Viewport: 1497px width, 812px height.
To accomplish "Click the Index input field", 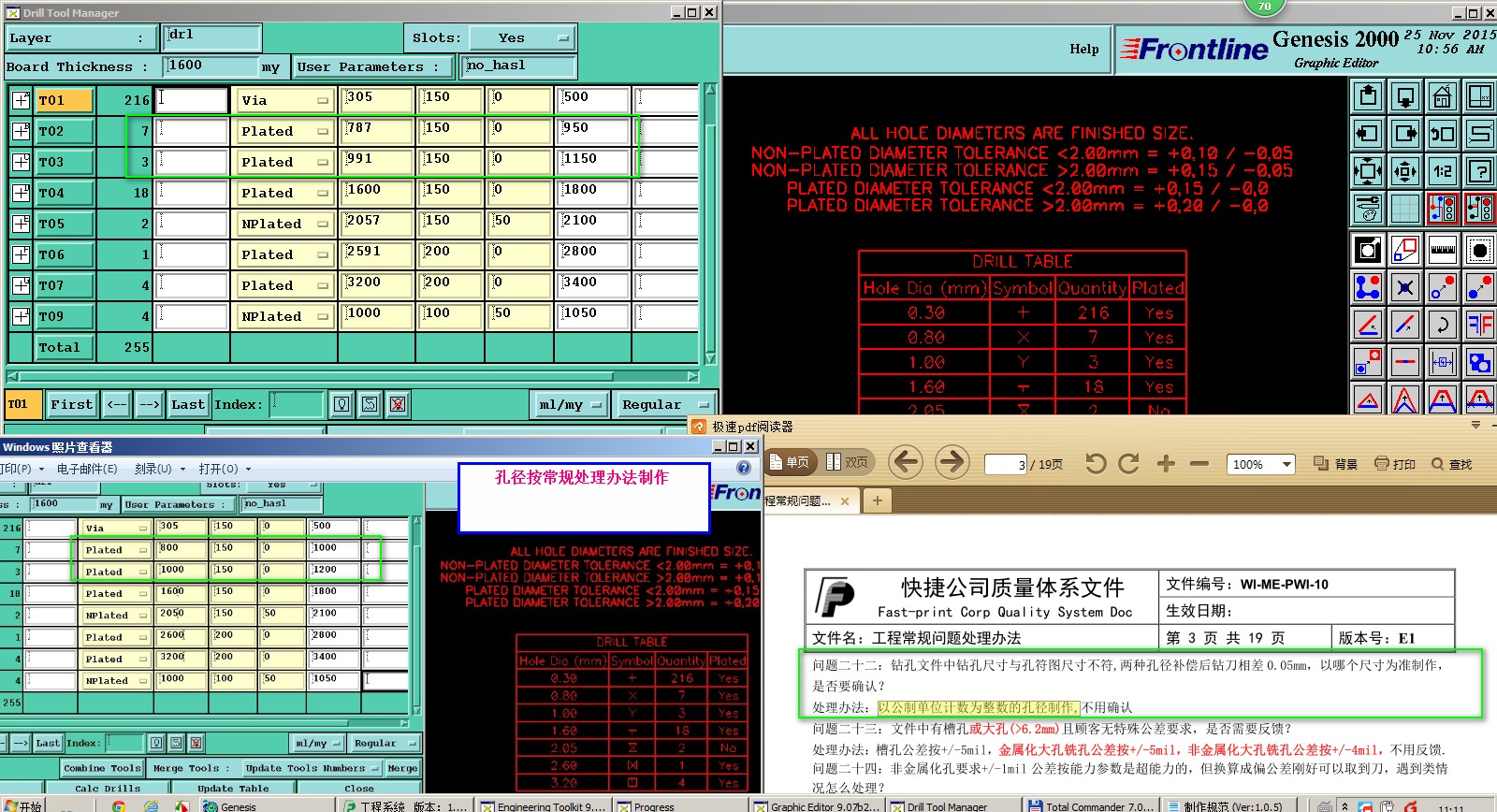I will (298, 404).
